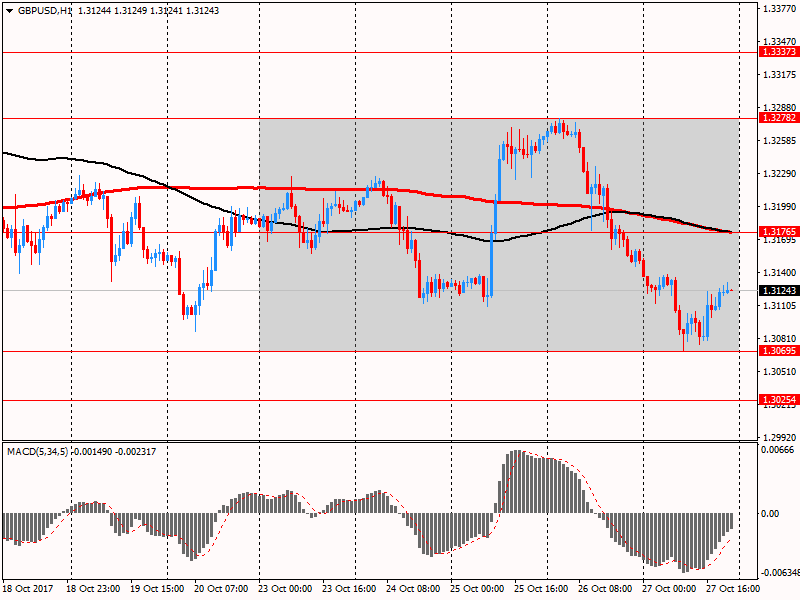Click the 1.29920 price scale value
800x600 pixels.
tap(780, 437)
